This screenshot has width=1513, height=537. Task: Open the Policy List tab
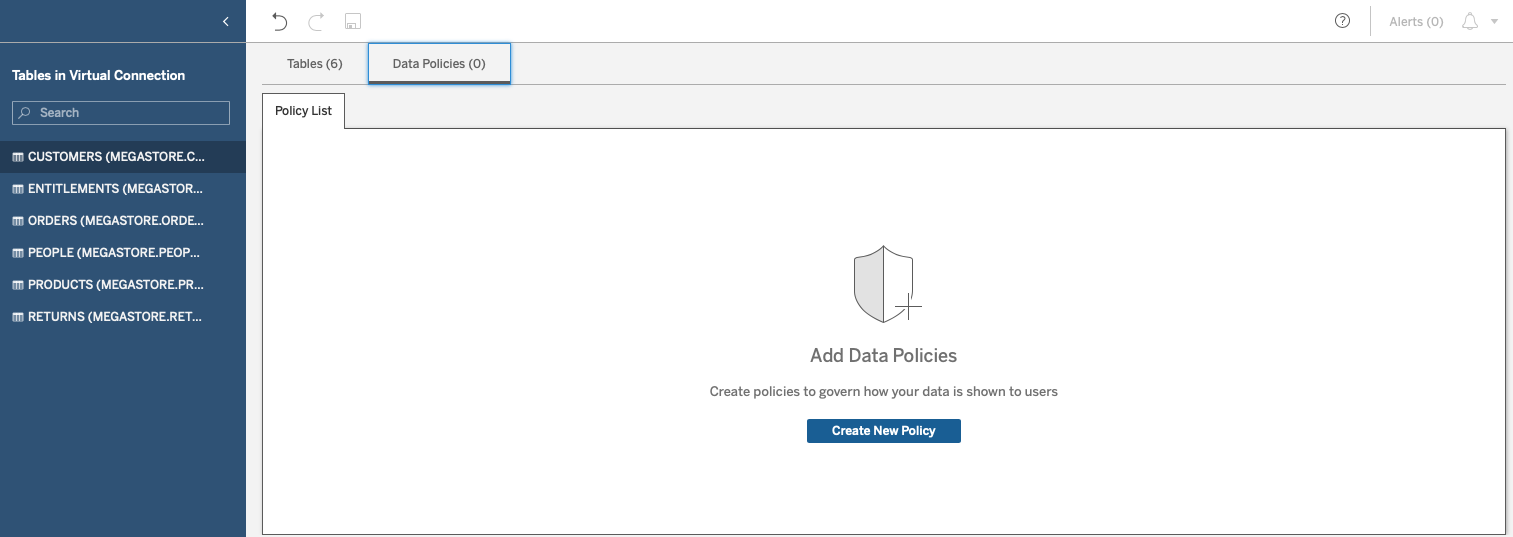coord(303,111)
